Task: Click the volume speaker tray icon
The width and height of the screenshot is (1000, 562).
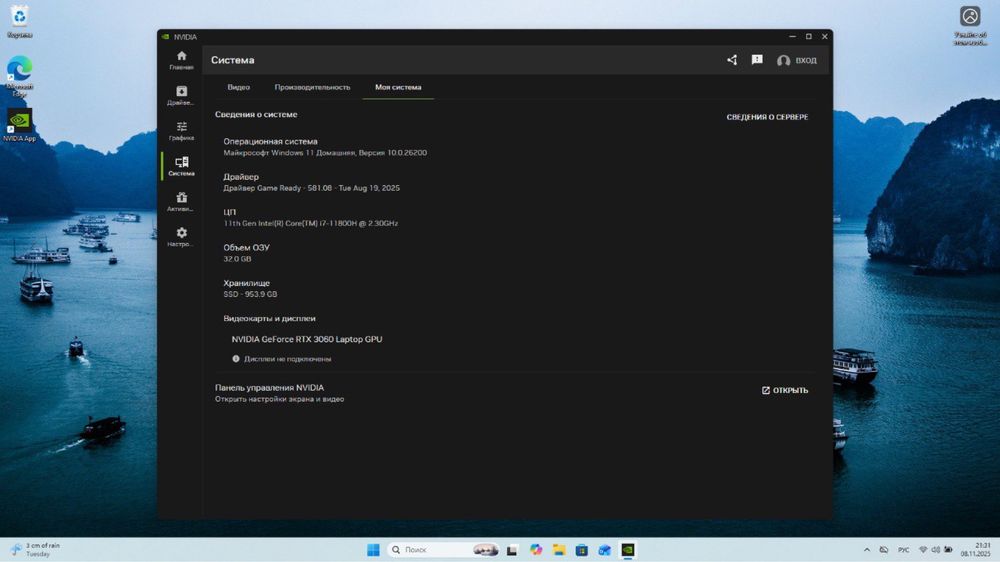Action: click(936, 550)
